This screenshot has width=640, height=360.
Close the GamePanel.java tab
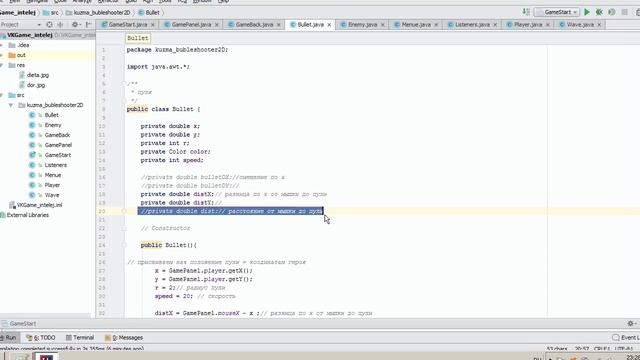point(217,25)
